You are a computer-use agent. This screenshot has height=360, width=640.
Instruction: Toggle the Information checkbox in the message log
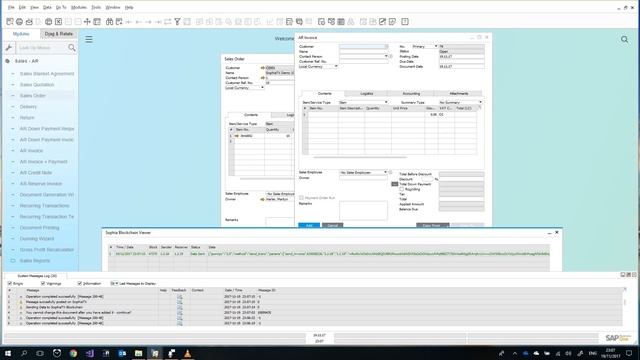(x=80, y=283)
